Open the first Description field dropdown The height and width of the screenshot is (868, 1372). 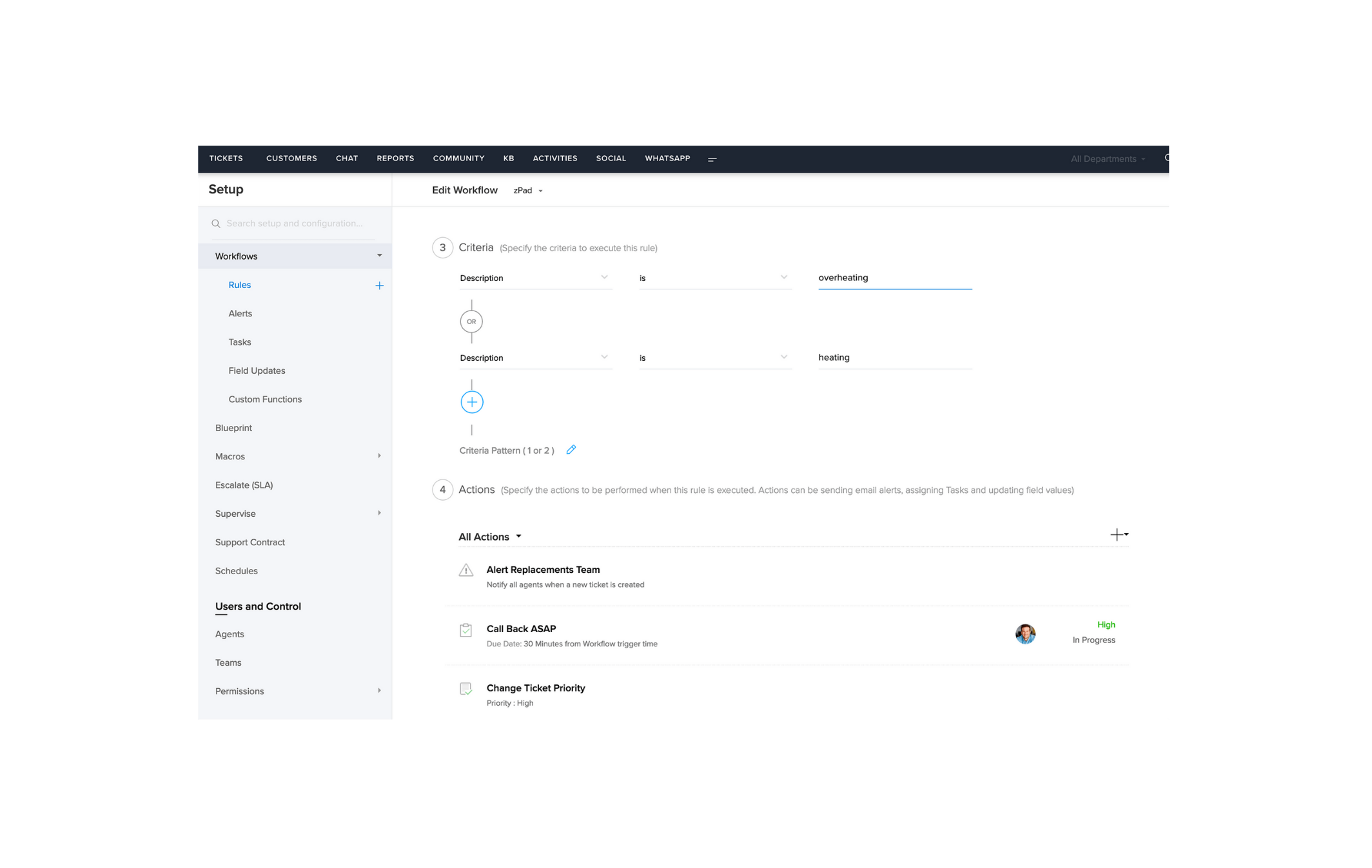535,278
